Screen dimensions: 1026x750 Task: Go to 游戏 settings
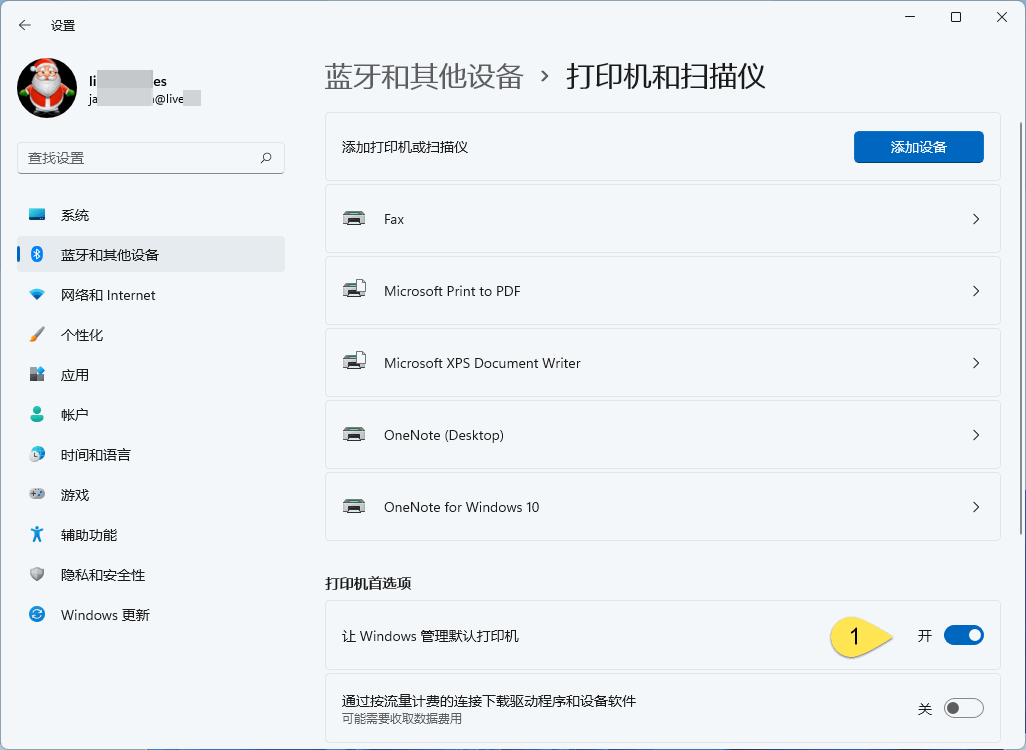click(x=150, y=494)
